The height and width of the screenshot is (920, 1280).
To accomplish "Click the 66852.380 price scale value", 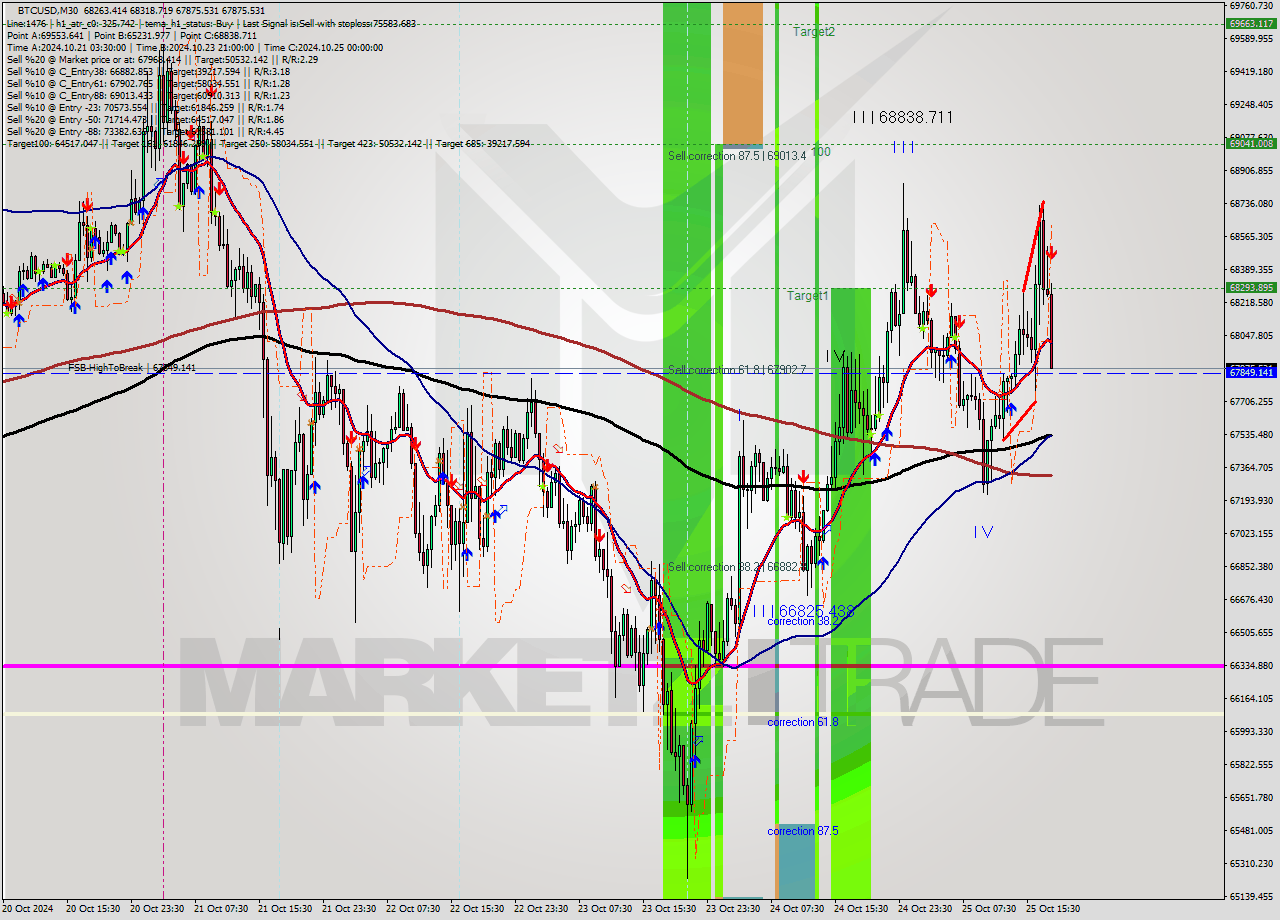I will point(1251,566).
